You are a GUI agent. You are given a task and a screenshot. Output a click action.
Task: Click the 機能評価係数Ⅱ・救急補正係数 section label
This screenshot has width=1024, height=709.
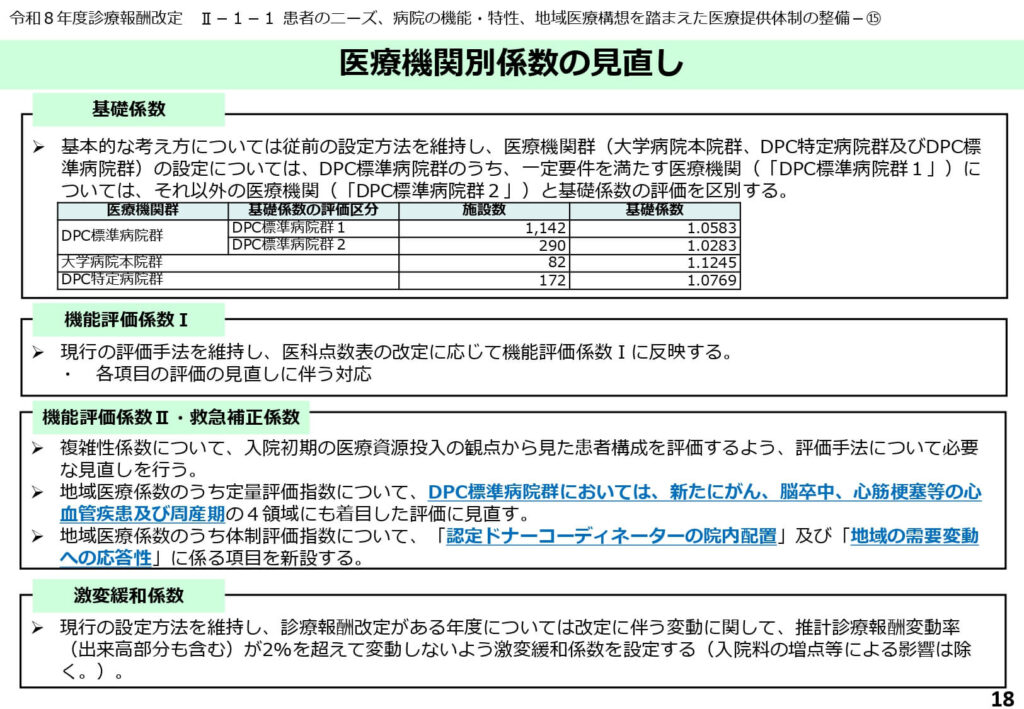(170, 416)
